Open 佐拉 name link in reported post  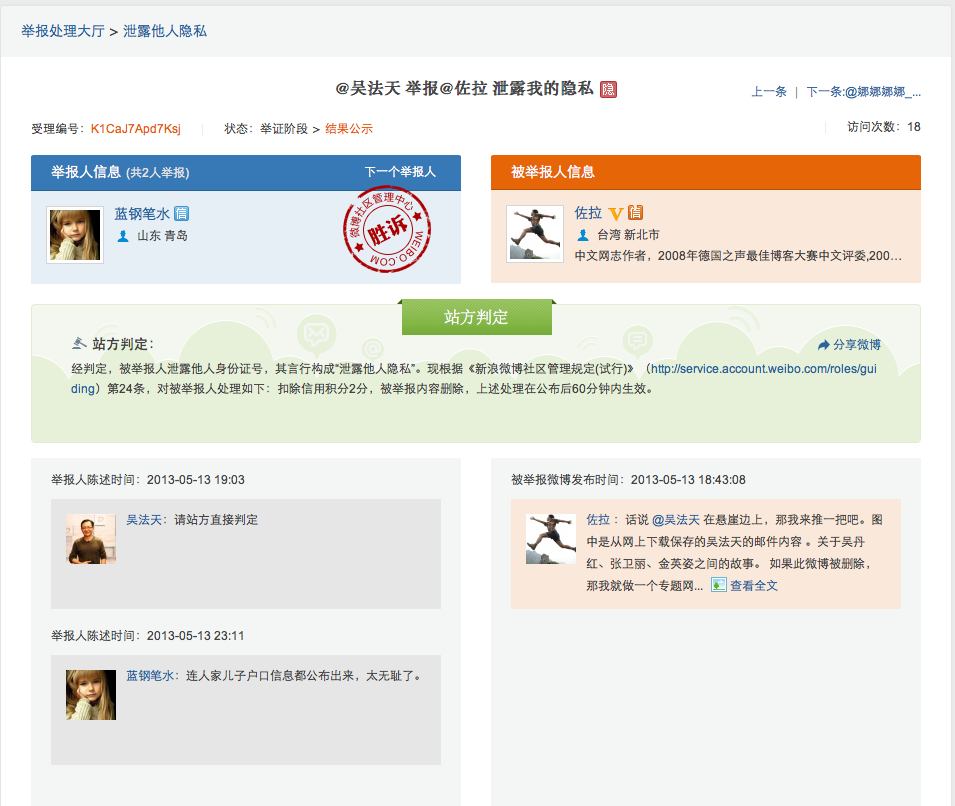(x=598, y=520)
